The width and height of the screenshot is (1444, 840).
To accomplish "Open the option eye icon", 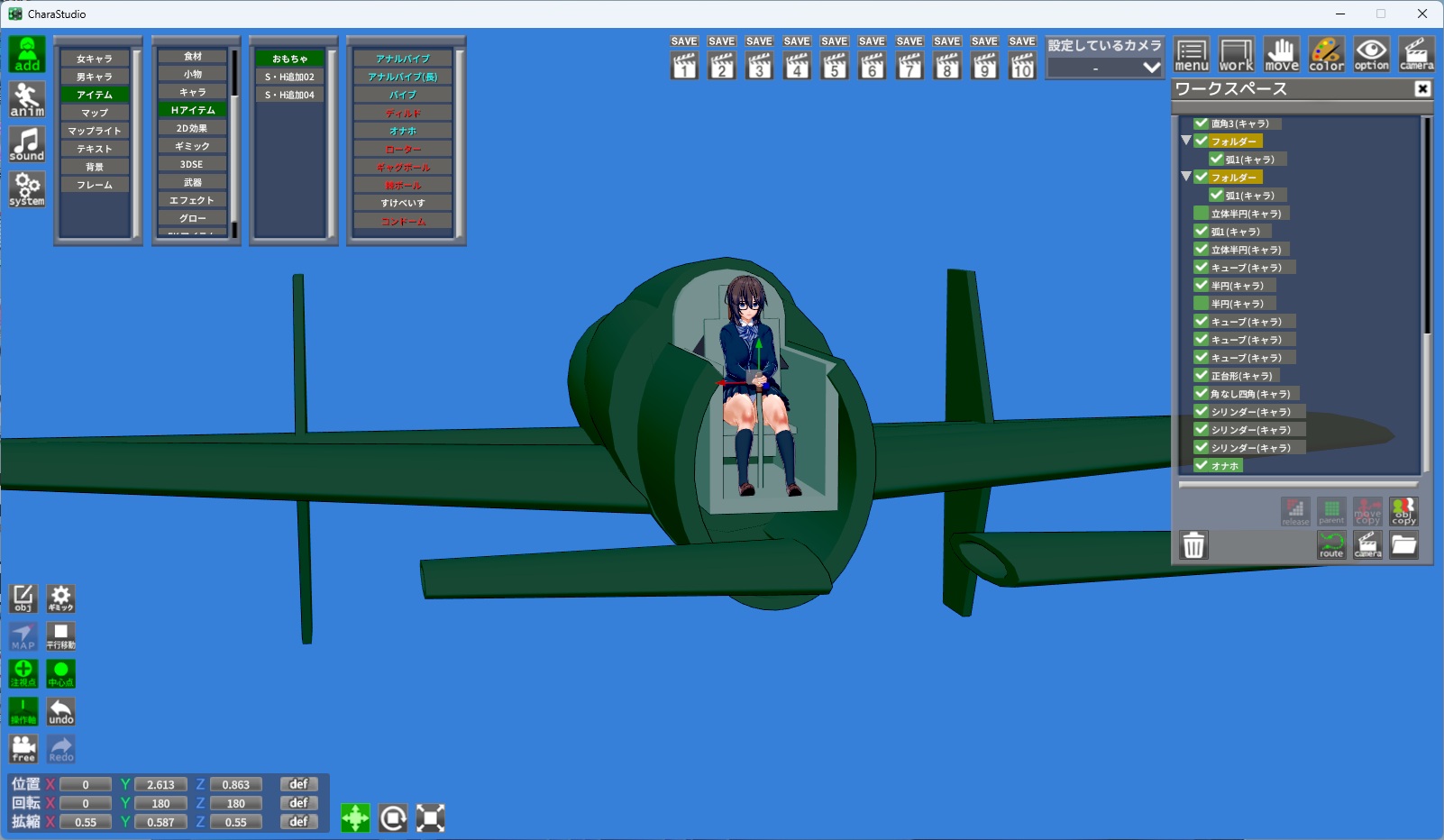I will [1371, 55].
